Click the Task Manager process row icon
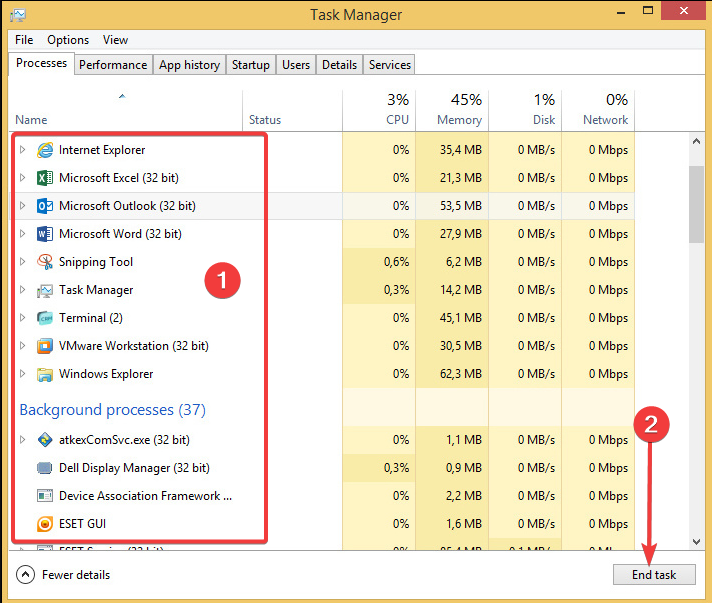The width and height of the screenshot is (712, 603). (x=44, y=290)
